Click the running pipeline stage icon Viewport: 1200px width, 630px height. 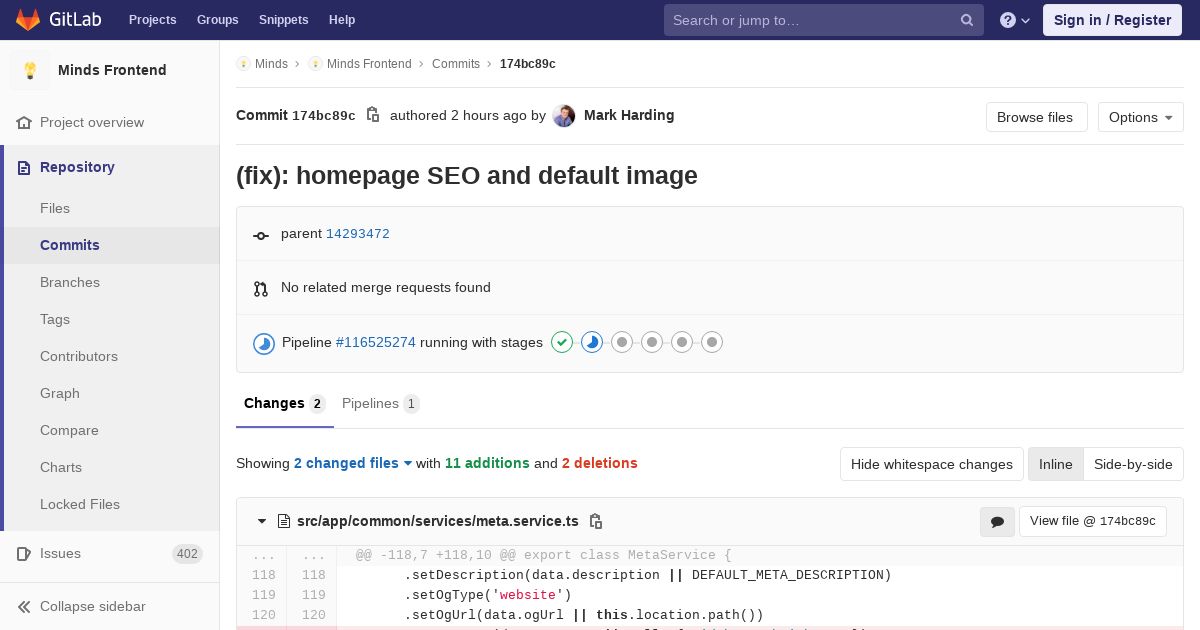(x=592, y=343)
